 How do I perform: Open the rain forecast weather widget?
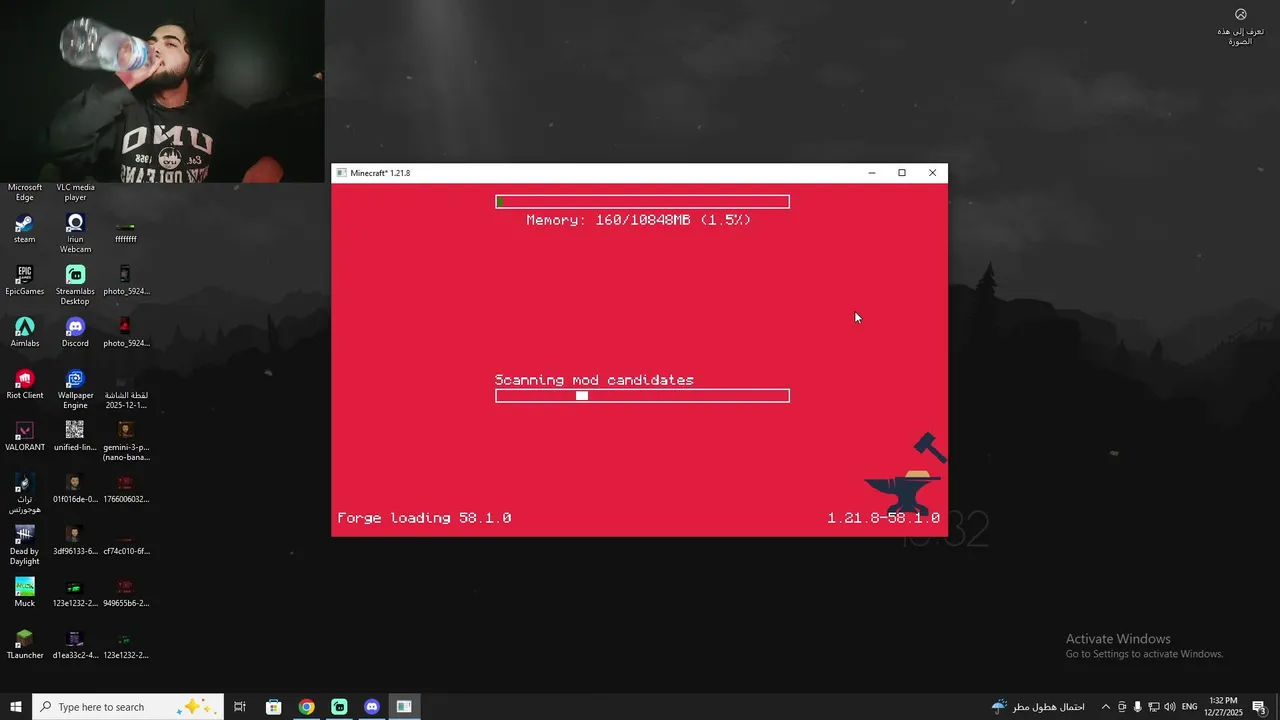(x=1038, y=707)
